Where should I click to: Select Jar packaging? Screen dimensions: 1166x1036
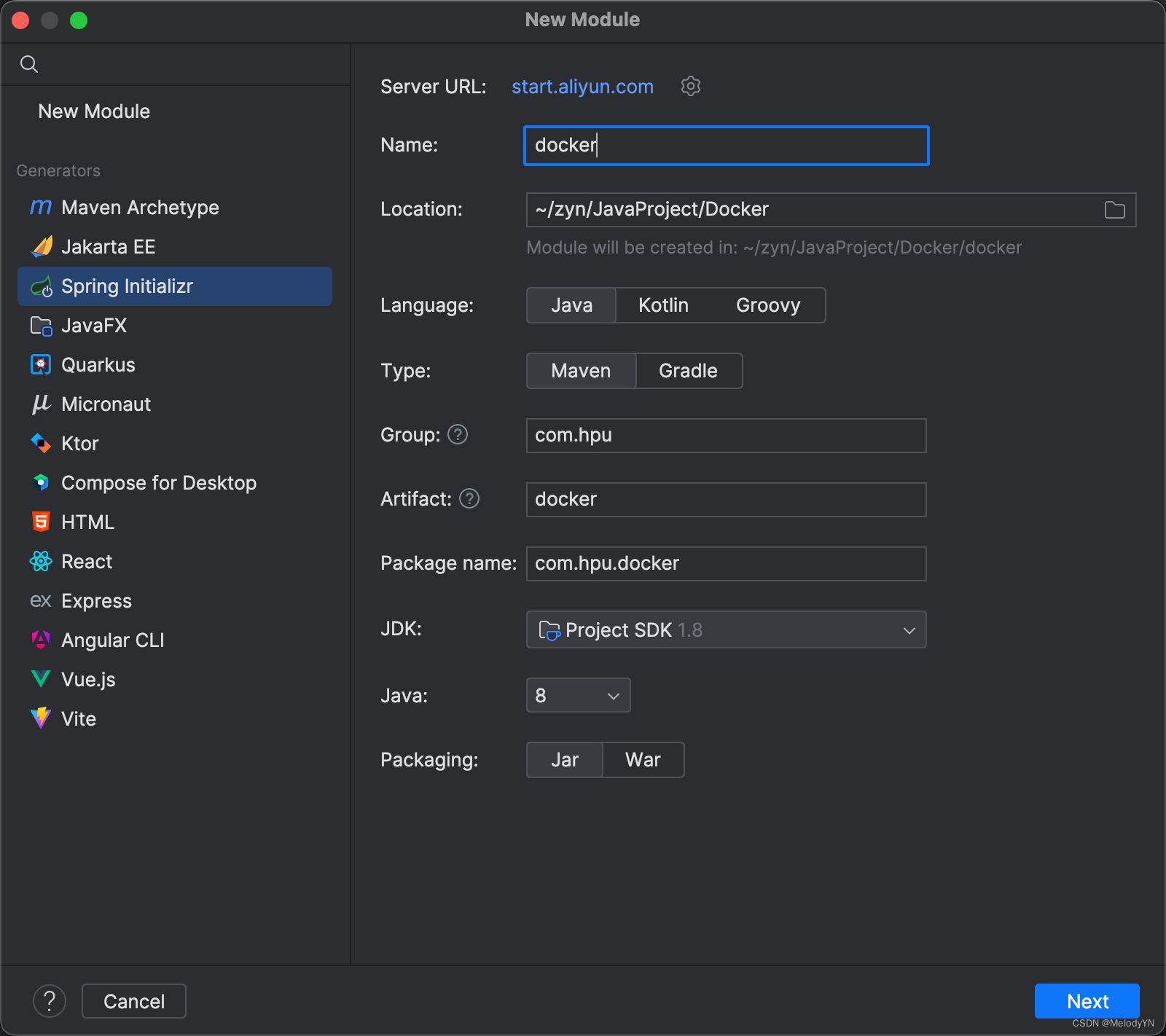(x=565, y=760)
